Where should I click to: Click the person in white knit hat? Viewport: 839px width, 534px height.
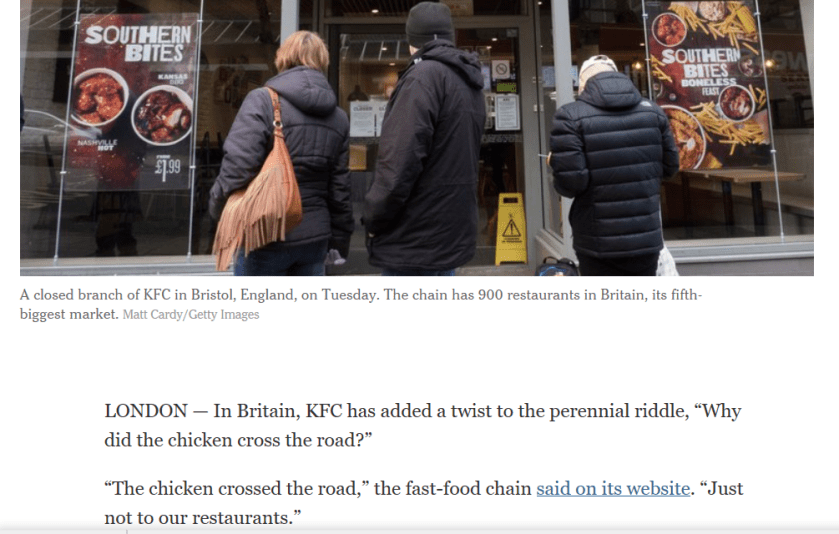[x=612, y=166]
